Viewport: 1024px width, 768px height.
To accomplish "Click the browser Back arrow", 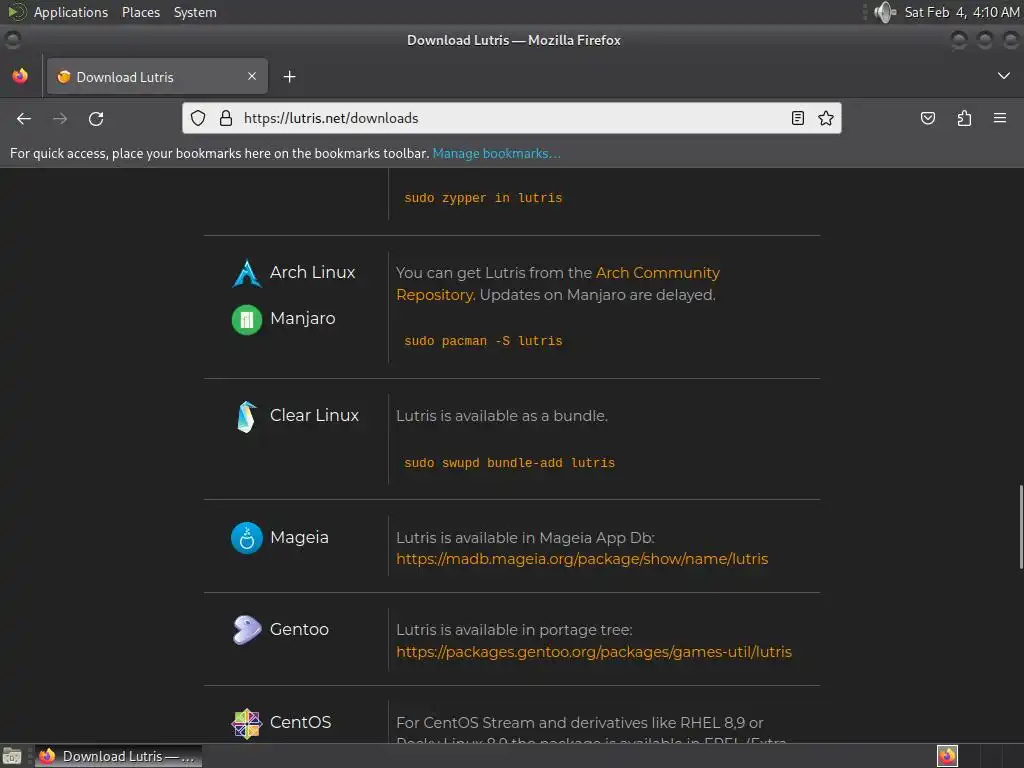I will (x=24, y=118).
